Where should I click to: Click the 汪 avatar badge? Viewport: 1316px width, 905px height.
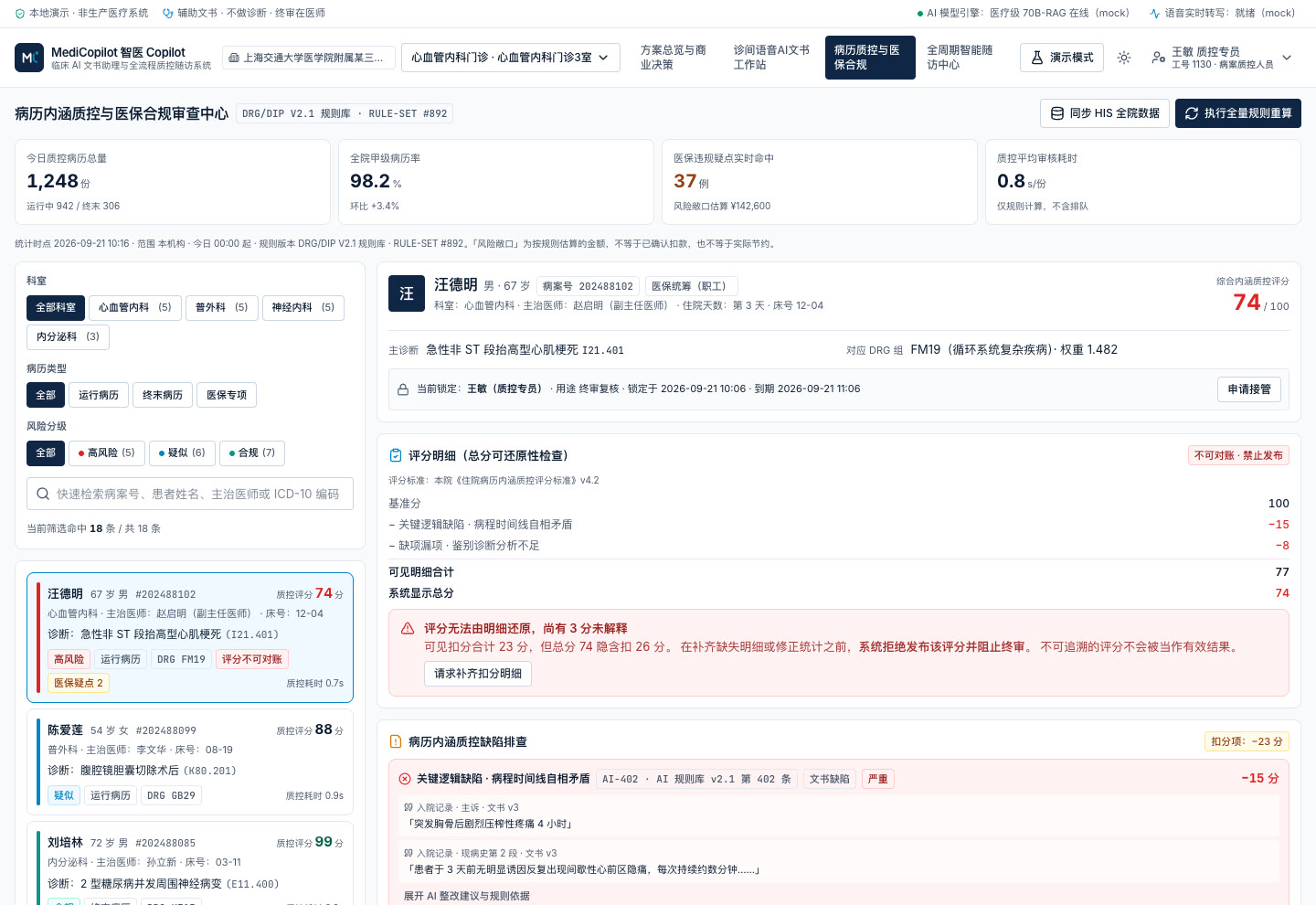click(407, 293)
